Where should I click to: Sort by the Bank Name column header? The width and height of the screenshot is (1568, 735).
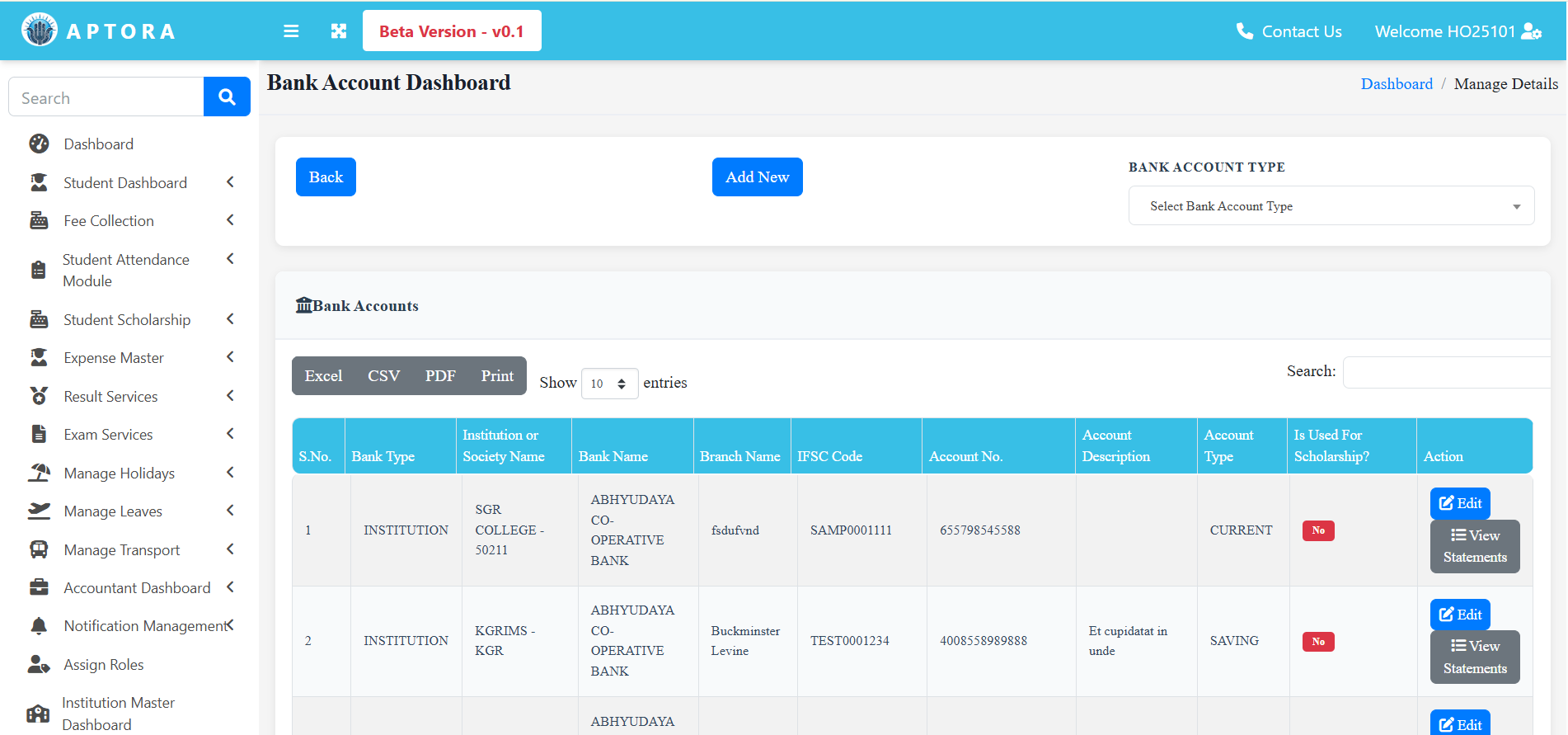[632, 445]
